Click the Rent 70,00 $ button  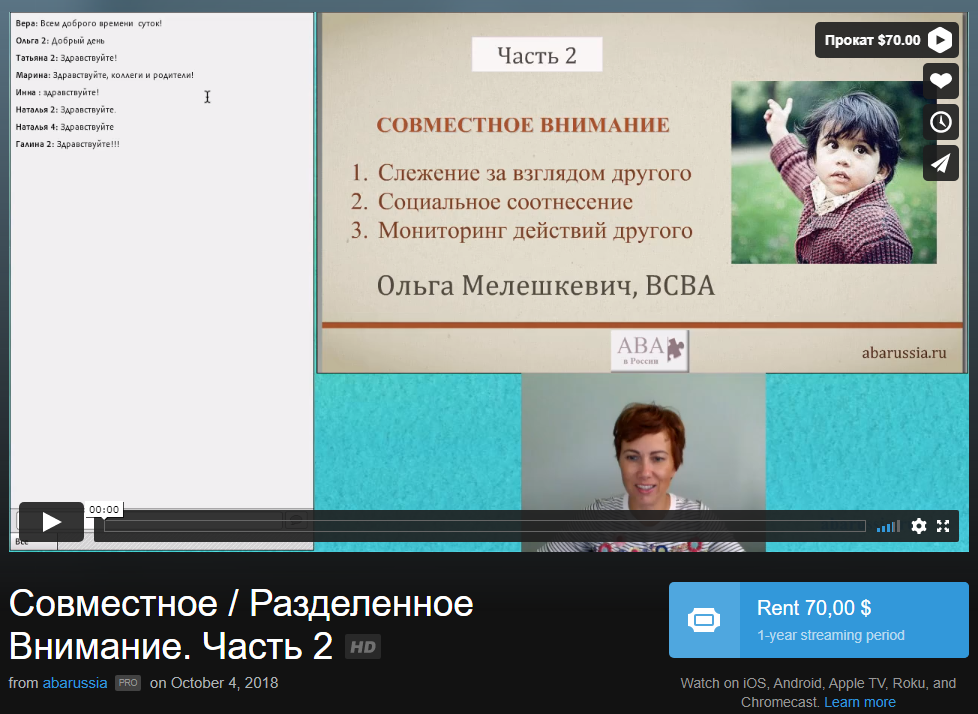pos(818,619)
